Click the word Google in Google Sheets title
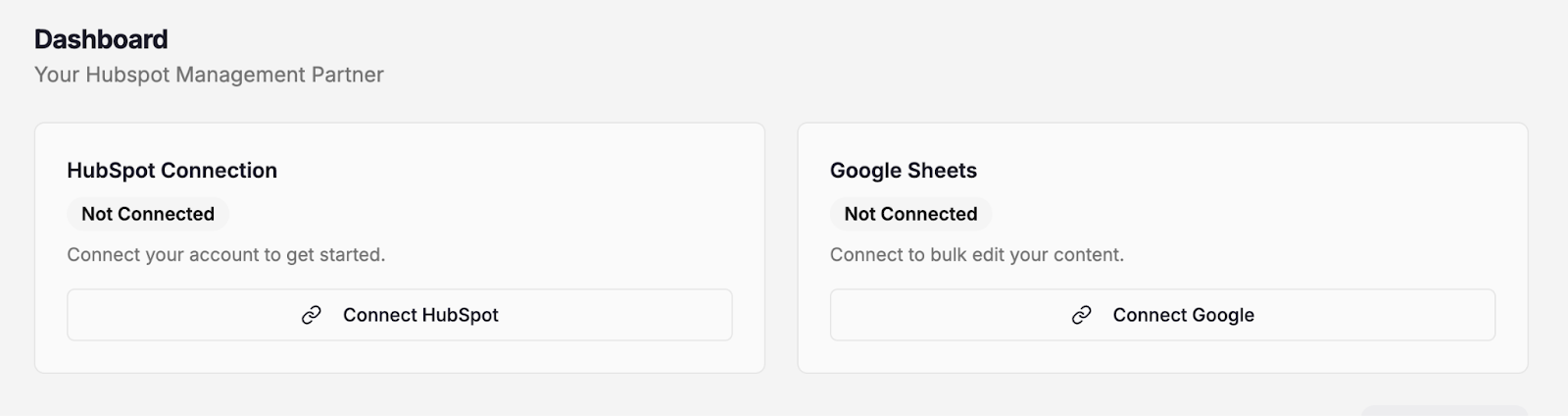 tap(865, 171)
